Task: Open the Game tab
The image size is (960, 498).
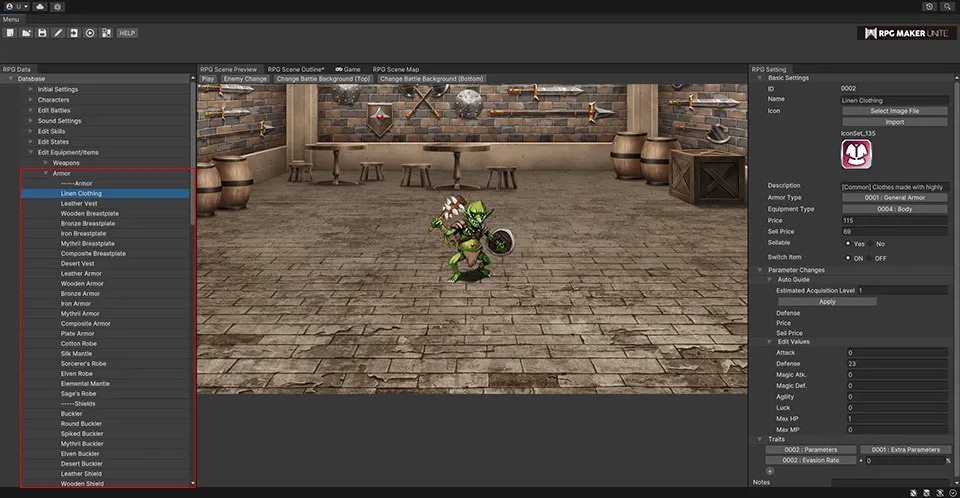Action: 348,69
